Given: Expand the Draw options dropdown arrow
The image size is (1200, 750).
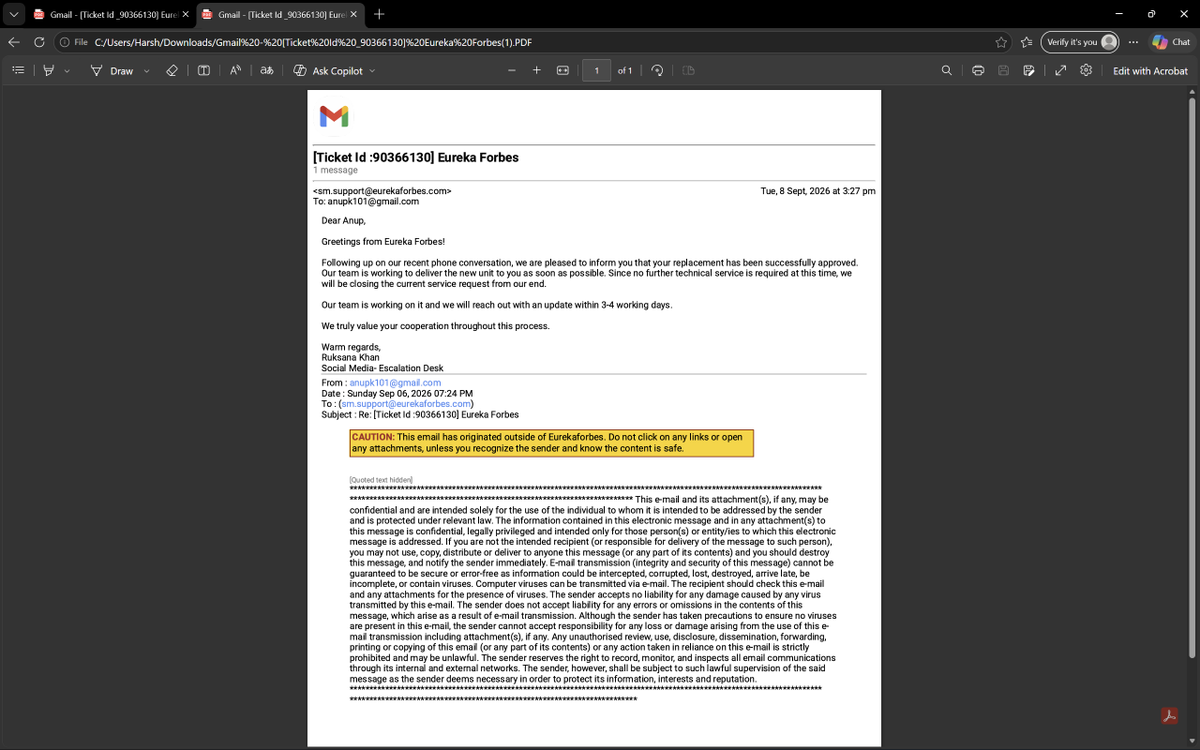Looking at the screenshot, I should 146,71.
